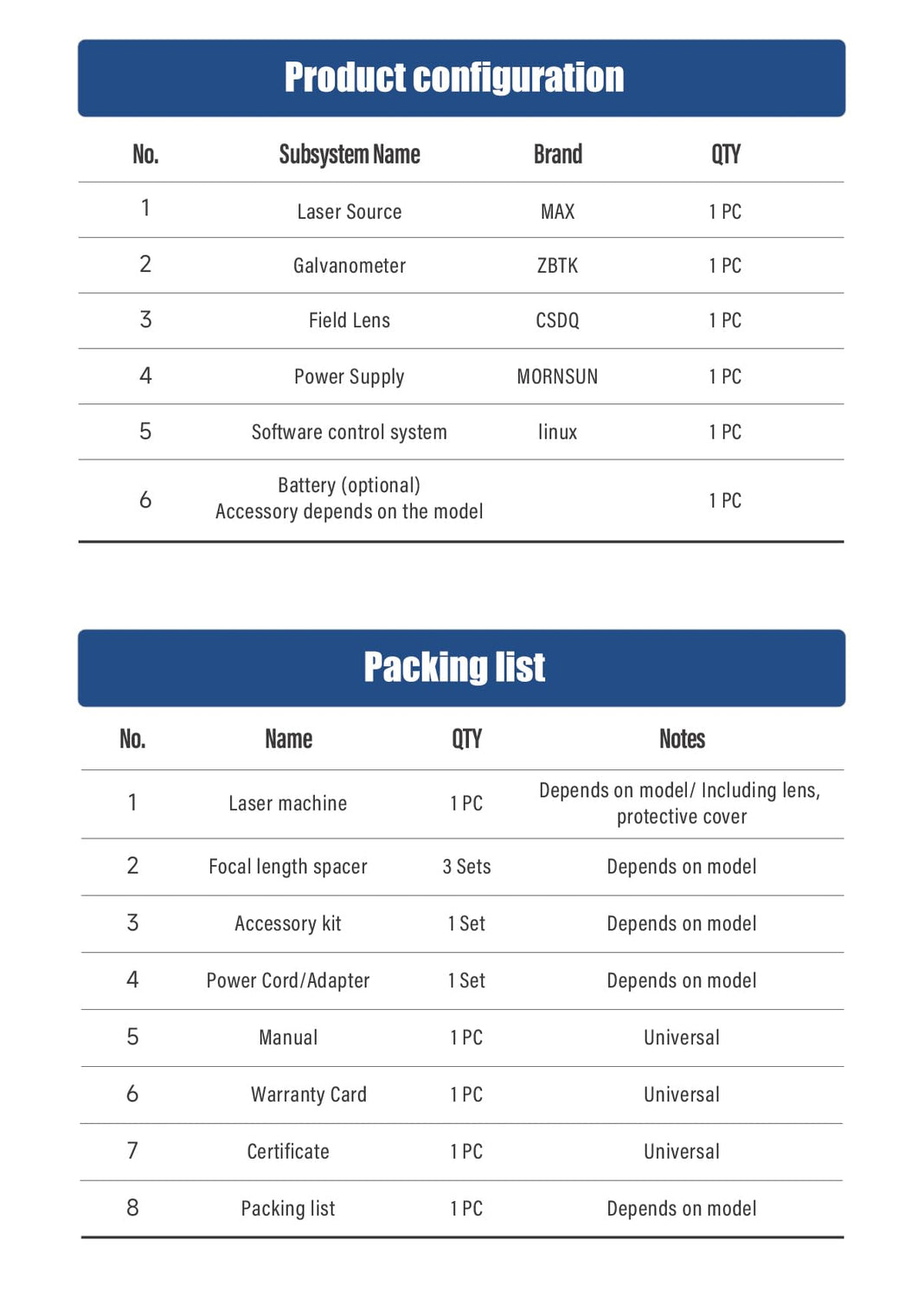Click the Product configuration title banner
The image size is (924, 1298).
tap(461, 78)
